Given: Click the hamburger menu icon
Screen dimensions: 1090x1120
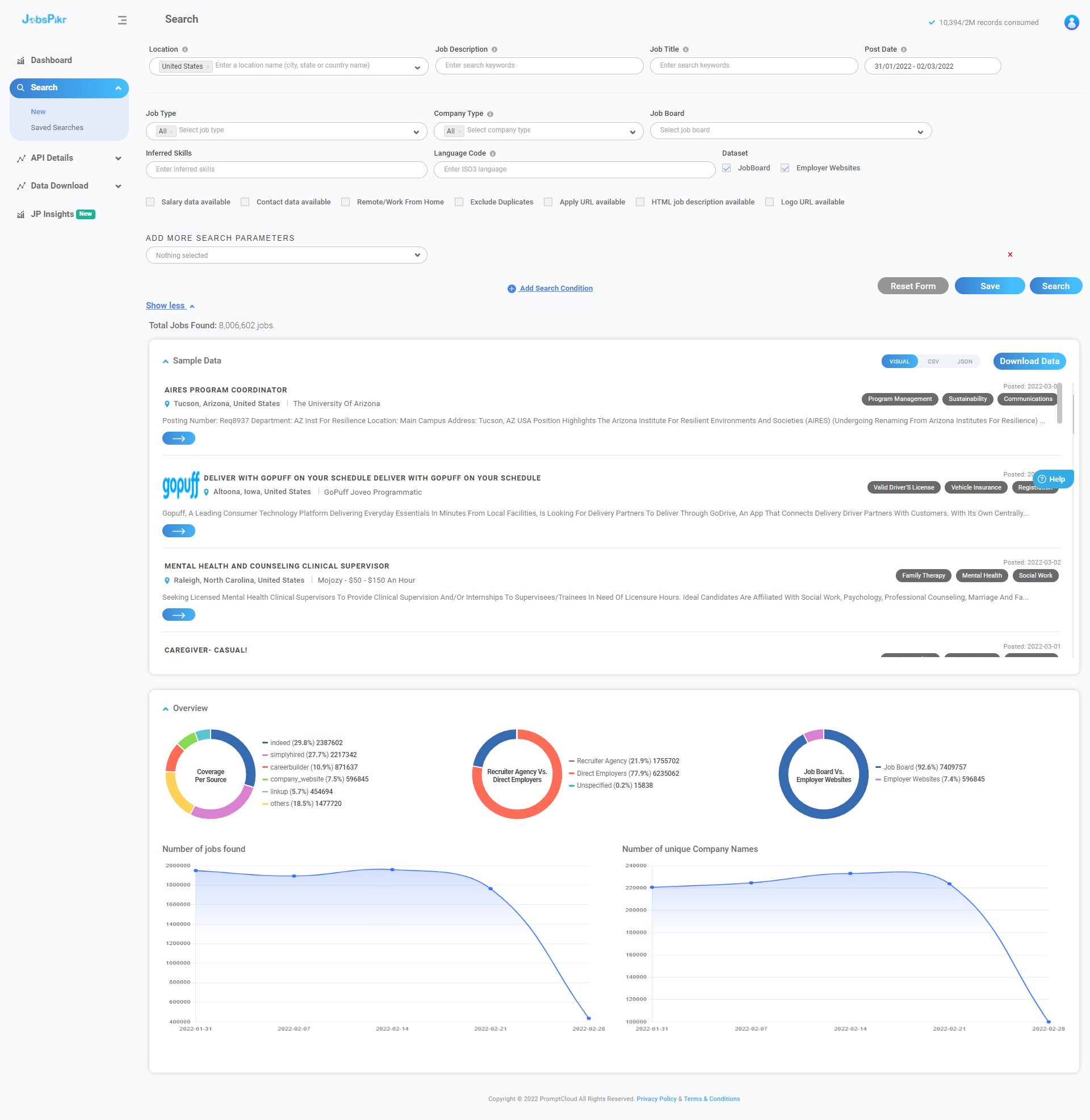Looking at the screenshot, I should [122, 20].
